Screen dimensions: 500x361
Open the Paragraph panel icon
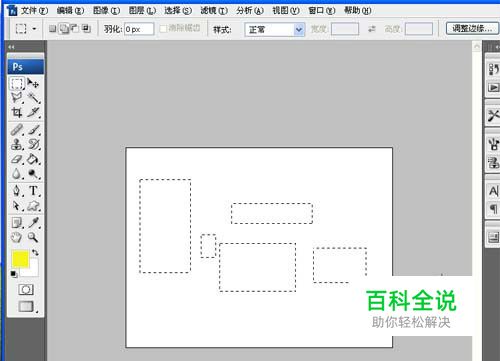pyautogui.click(x=493, y=209)
